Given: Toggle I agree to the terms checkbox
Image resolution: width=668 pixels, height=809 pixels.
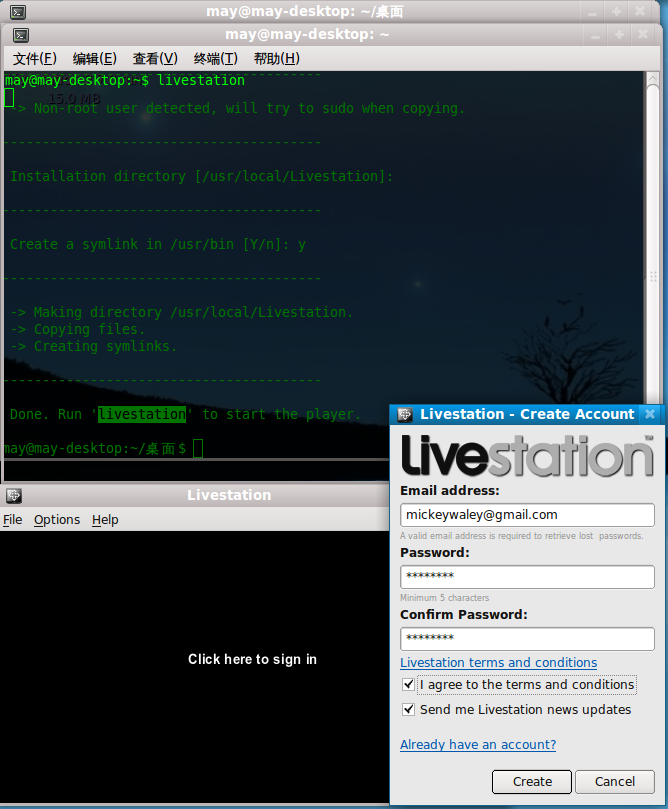Looking at the screenshot, I should (409, 685).
